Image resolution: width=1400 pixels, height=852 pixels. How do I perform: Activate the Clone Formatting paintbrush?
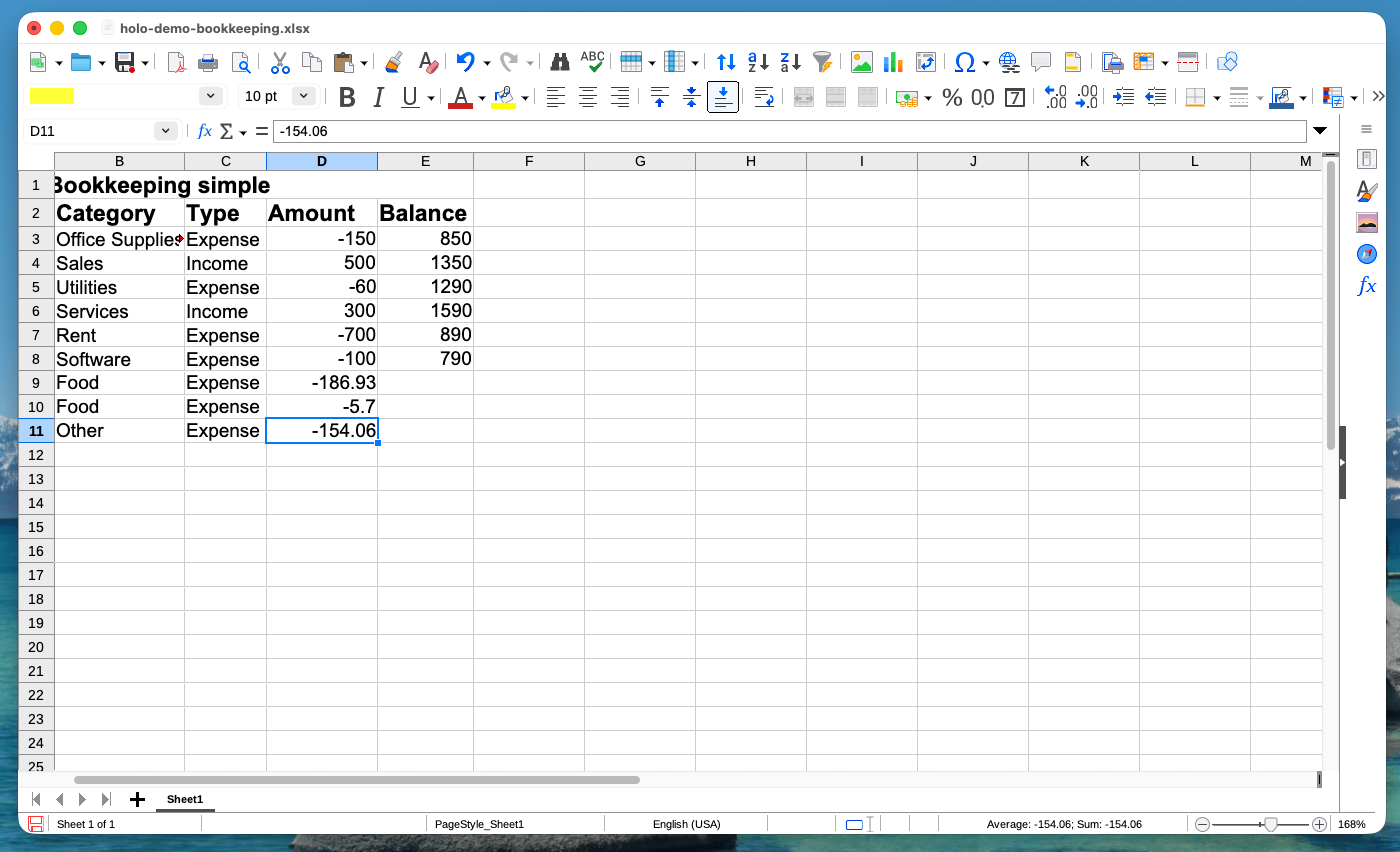394,62
